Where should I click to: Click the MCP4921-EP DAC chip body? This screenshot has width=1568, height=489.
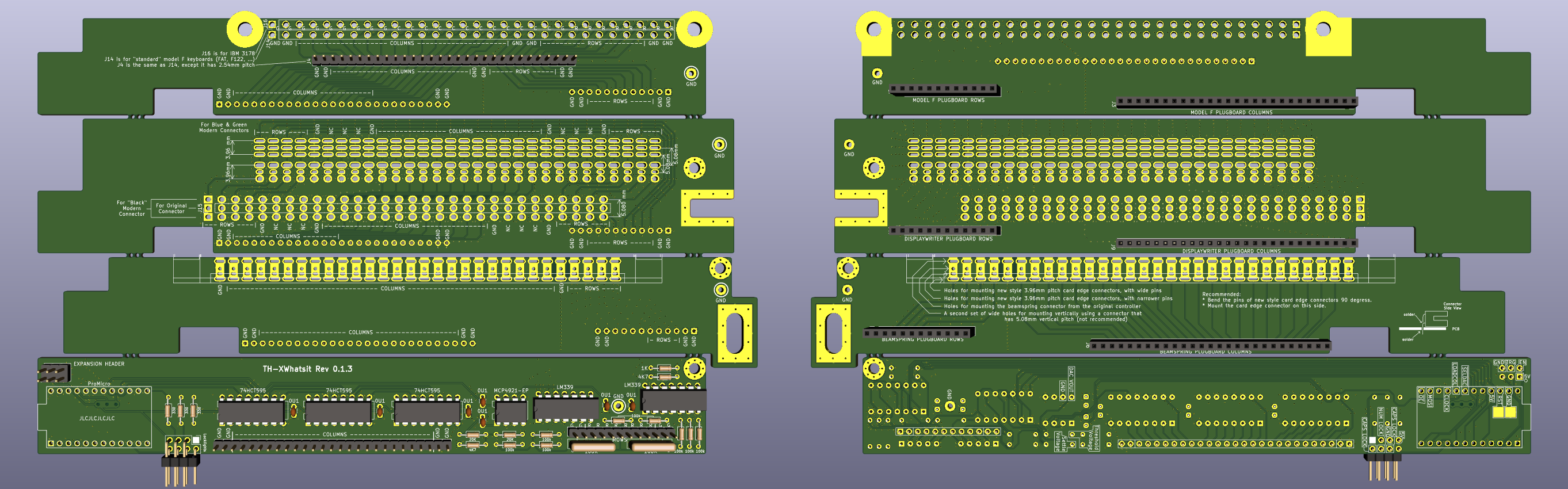pyautogui.click(x=512, y=412)
